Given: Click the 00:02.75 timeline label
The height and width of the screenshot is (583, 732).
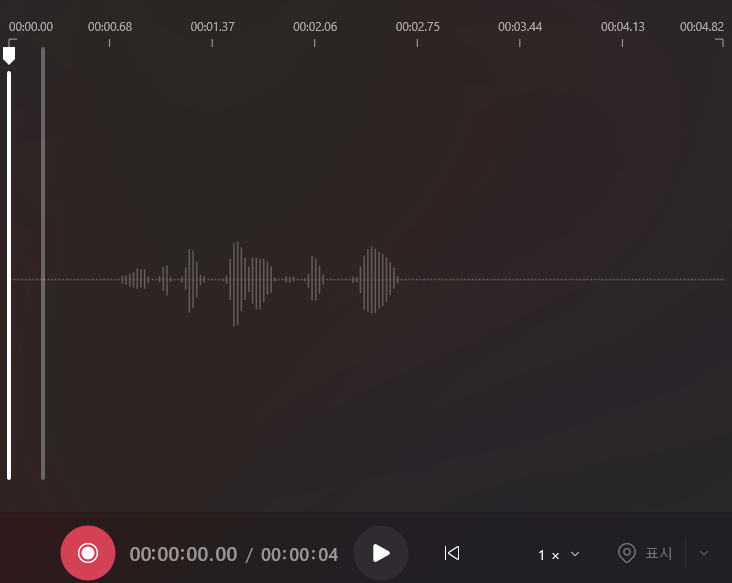Looking at the screenshot, I should tap(417, 27).
